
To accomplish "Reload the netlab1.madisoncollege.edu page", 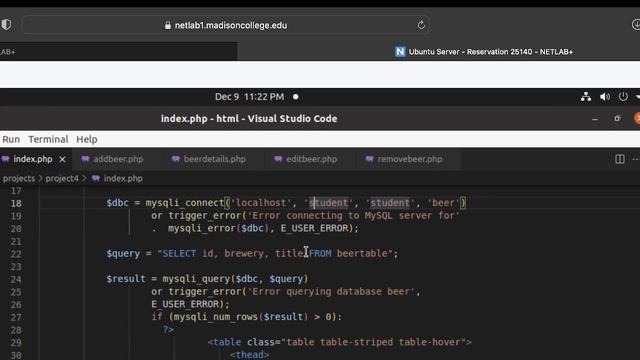I will point(421,25).
